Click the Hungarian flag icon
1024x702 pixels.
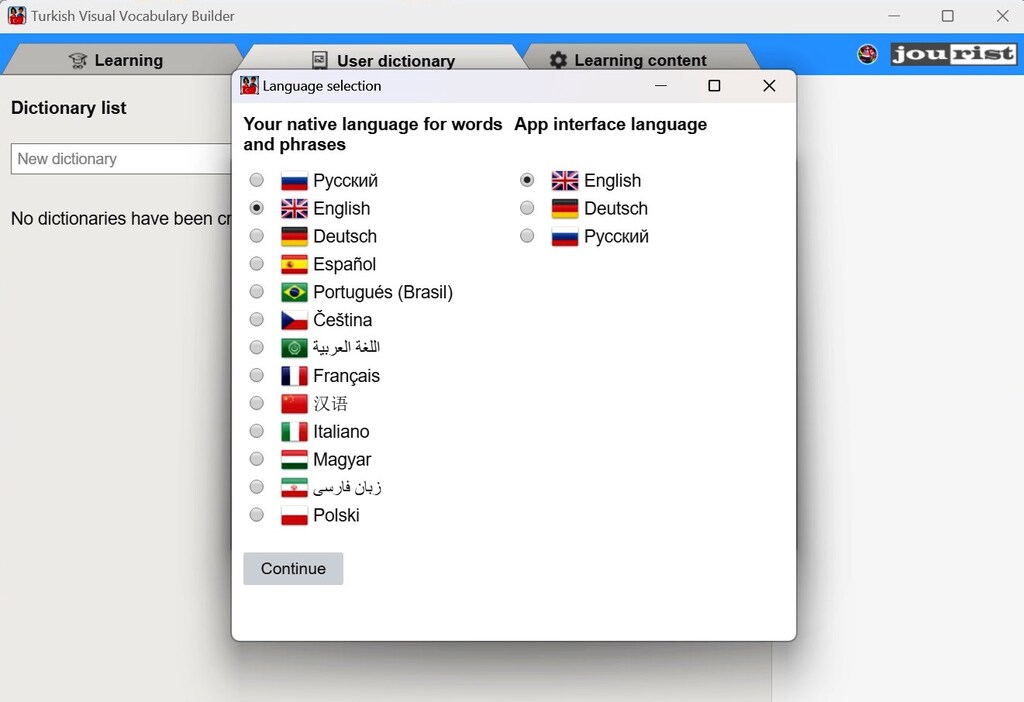click(x=295, y=460)
